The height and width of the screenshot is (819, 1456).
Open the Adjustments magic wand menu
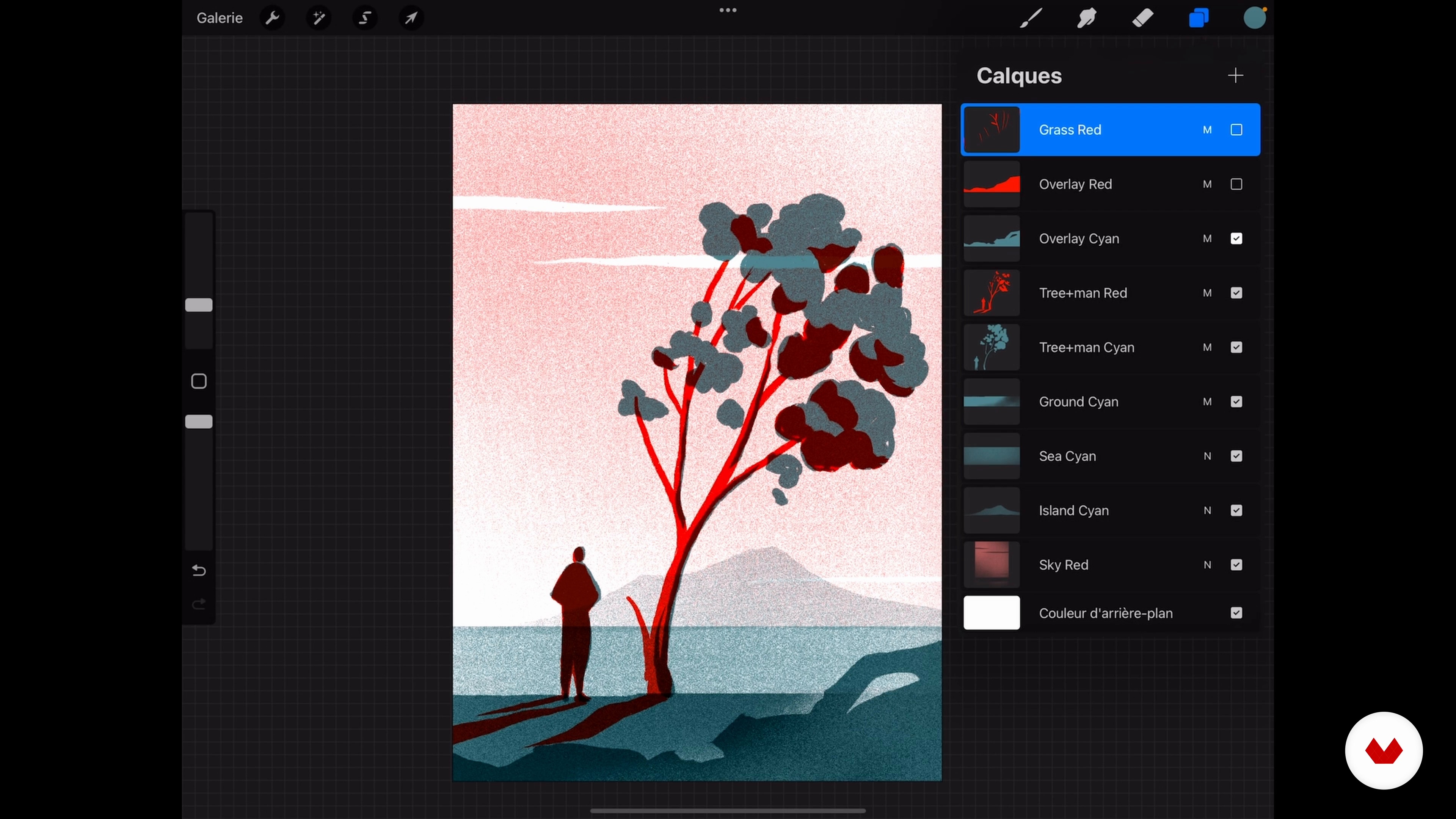(319, 18)
